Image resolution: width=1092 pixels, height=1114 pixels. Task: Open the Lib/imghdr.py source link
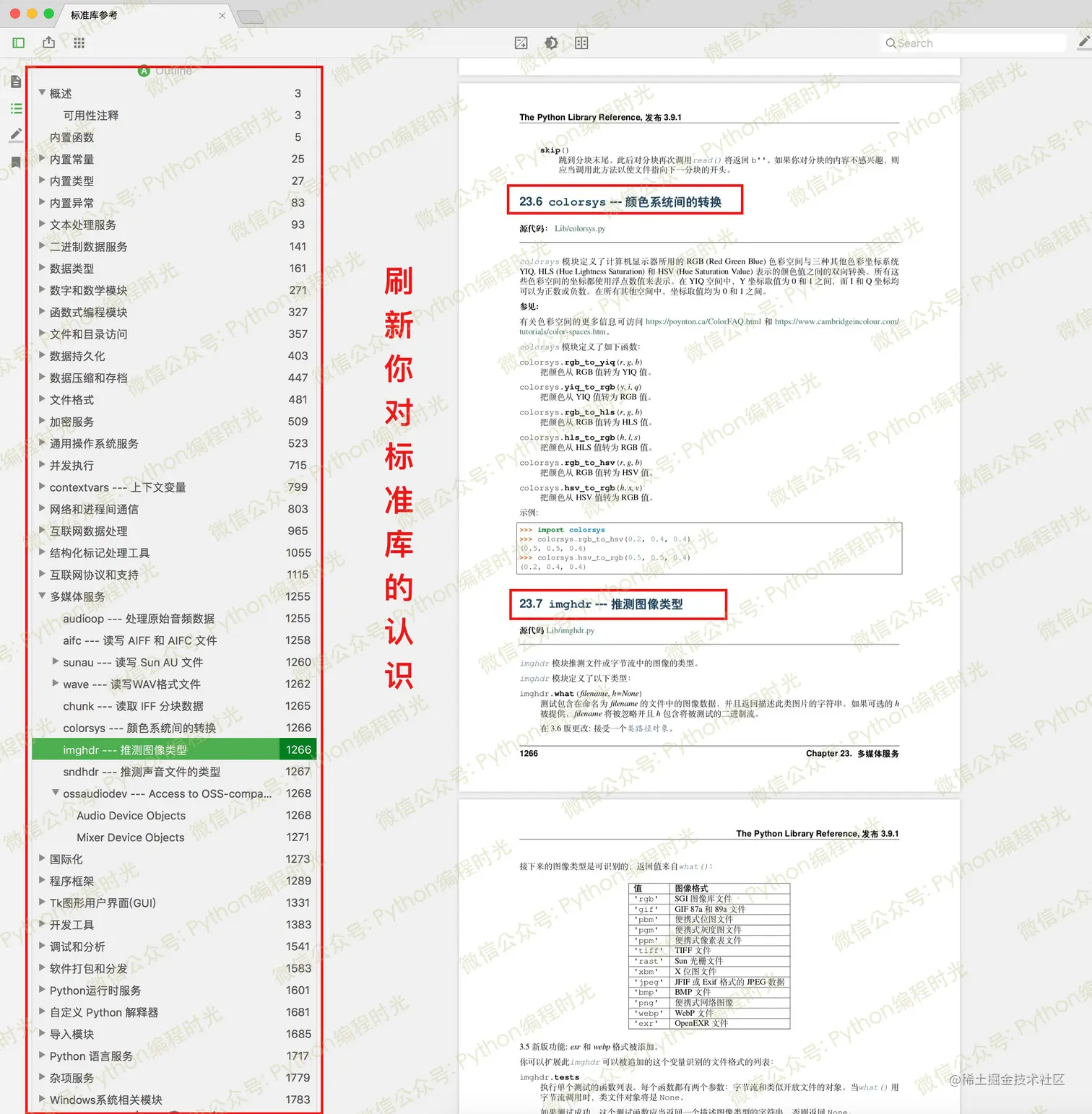pyautogui.click(x=571, y=631)
